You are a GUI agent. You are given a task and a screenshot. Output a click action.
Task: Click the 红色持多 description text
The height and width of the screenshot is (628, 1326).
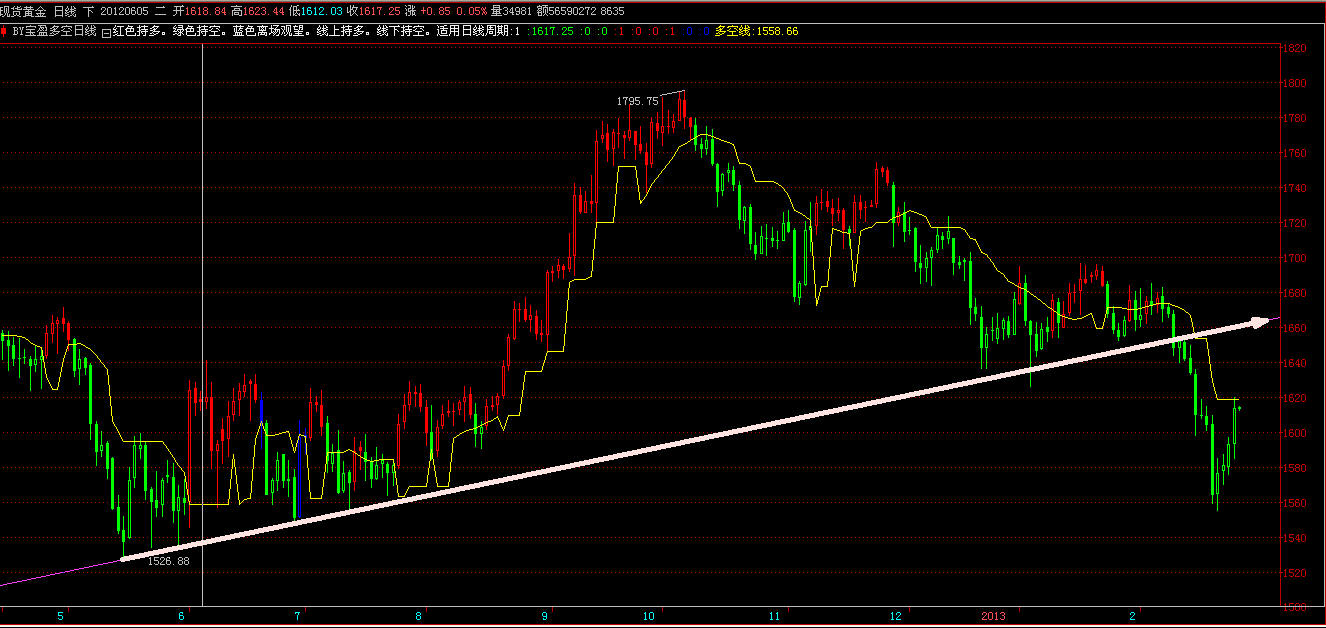135,32
